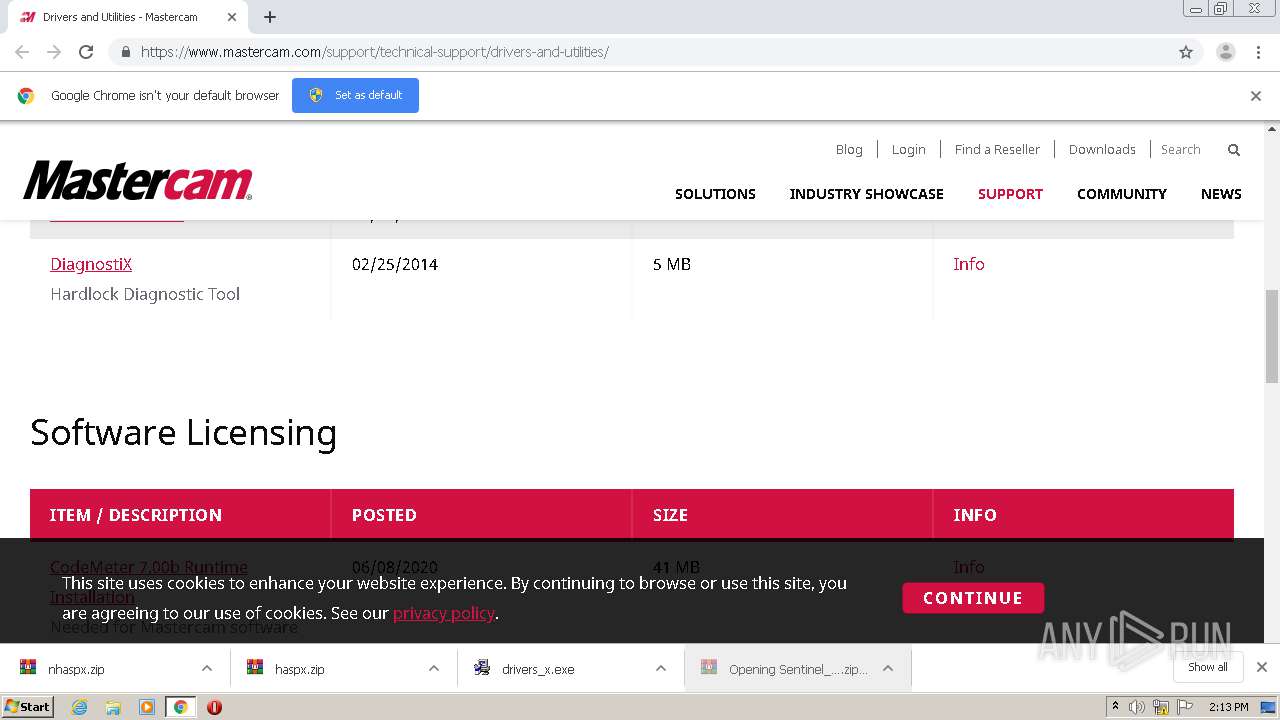
Task: Bookmark this page with the star icon
Action: point(1186,52)
